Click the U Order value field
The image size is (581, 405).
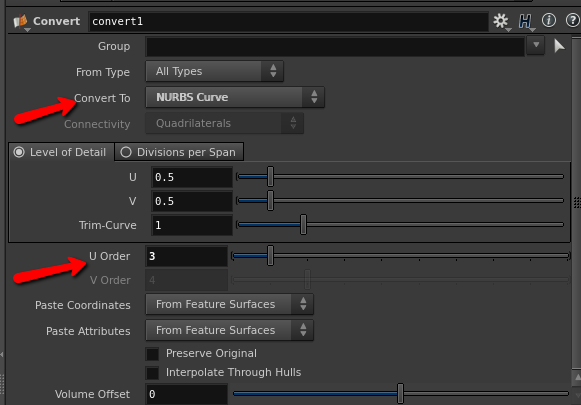click(186, 256)
